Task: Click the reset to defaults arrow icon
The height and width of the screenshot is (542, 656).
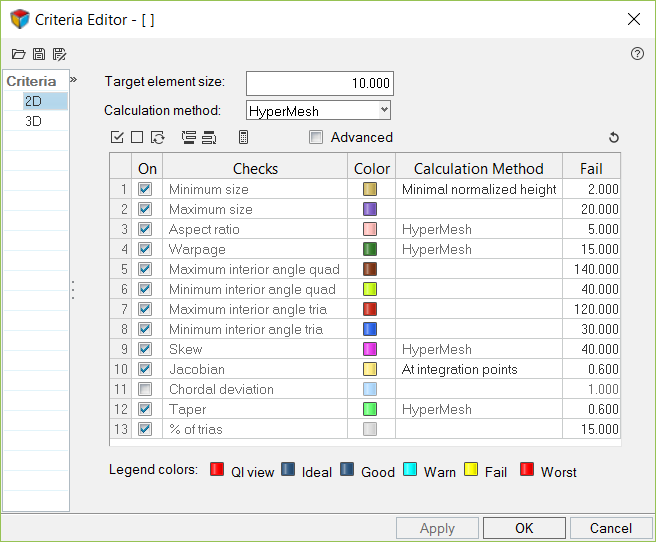Action: click(613, 137)
